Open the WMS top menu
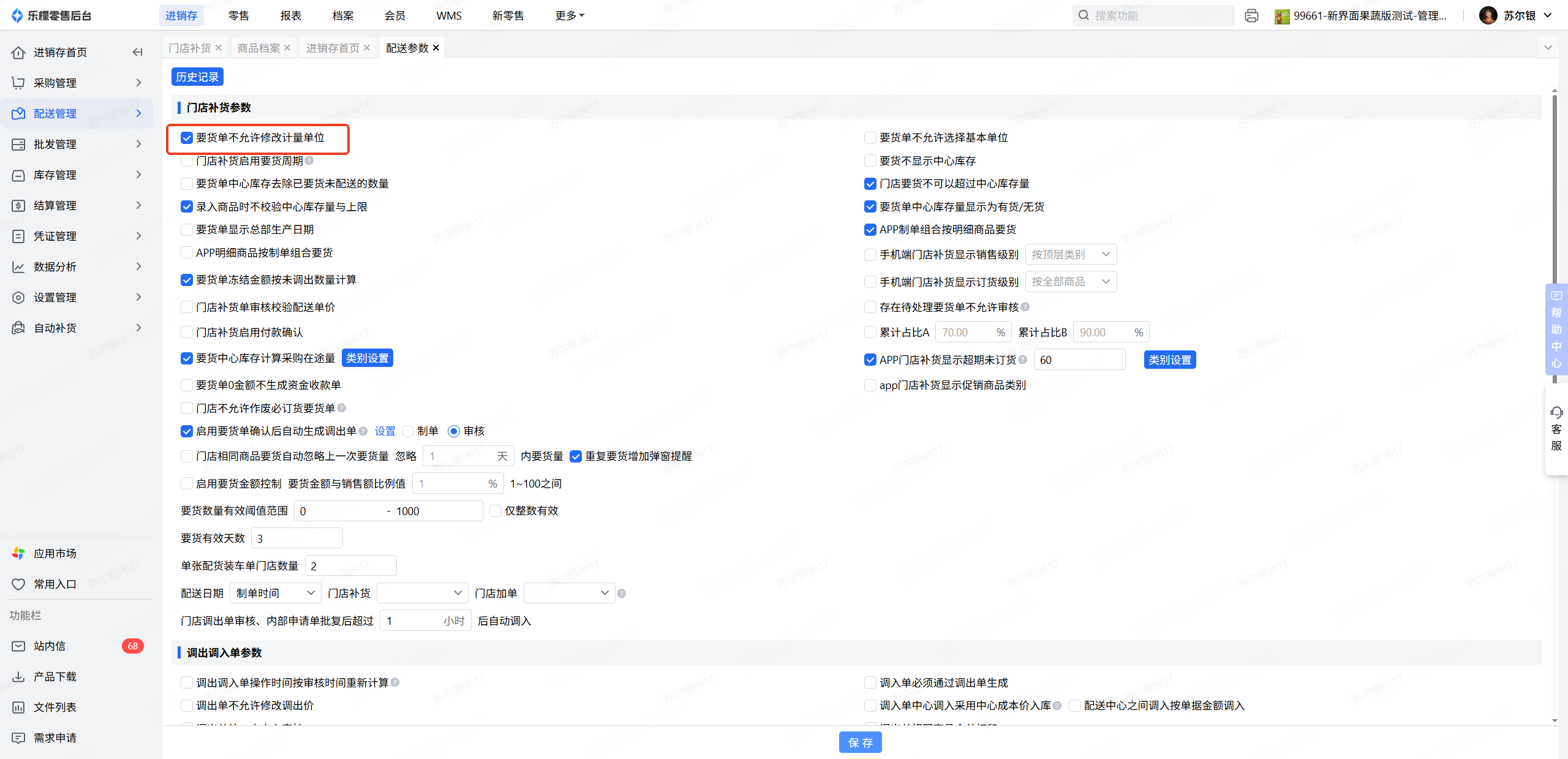The height and width of the screenshot is (759, 1568). click(448, 15)
